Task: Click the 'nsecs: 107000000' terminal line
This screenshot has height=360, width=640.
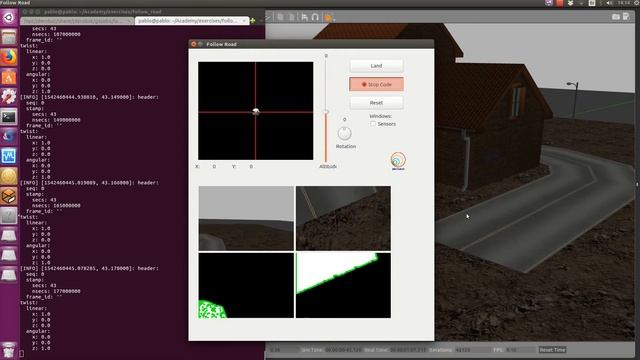Action: (56, 34)
